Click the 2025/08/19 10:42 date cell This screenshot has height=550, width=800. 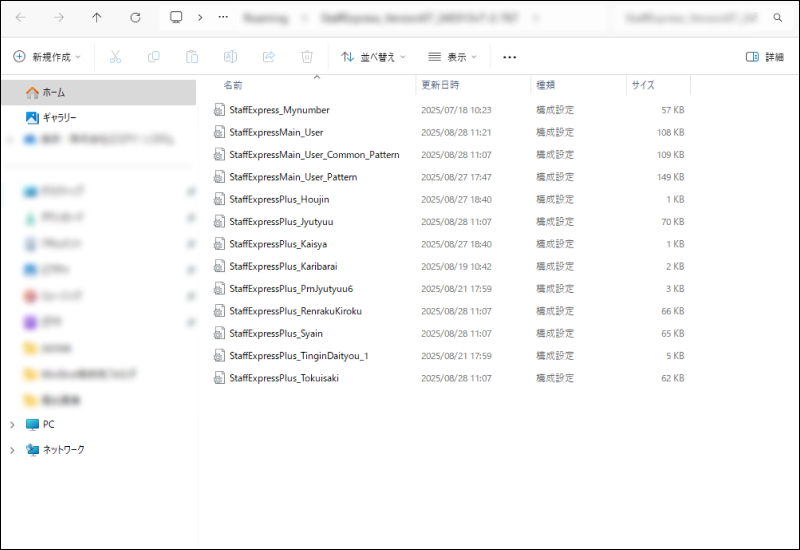point(456,266)
